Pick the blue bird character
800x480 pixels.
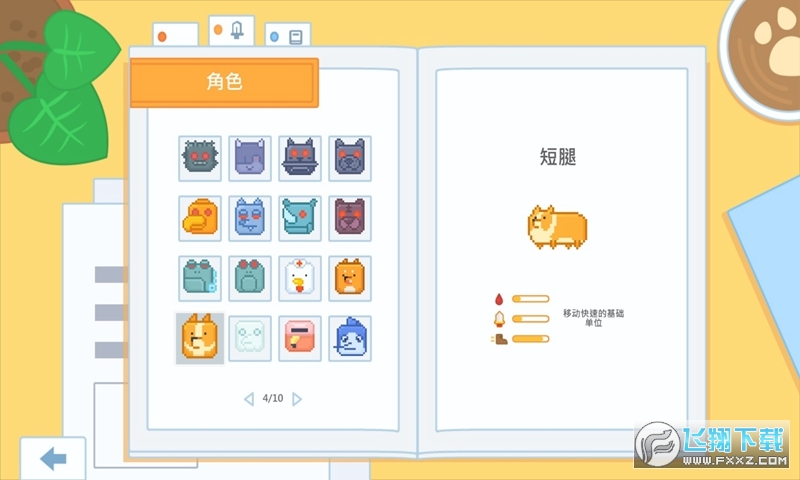(350, 338)
